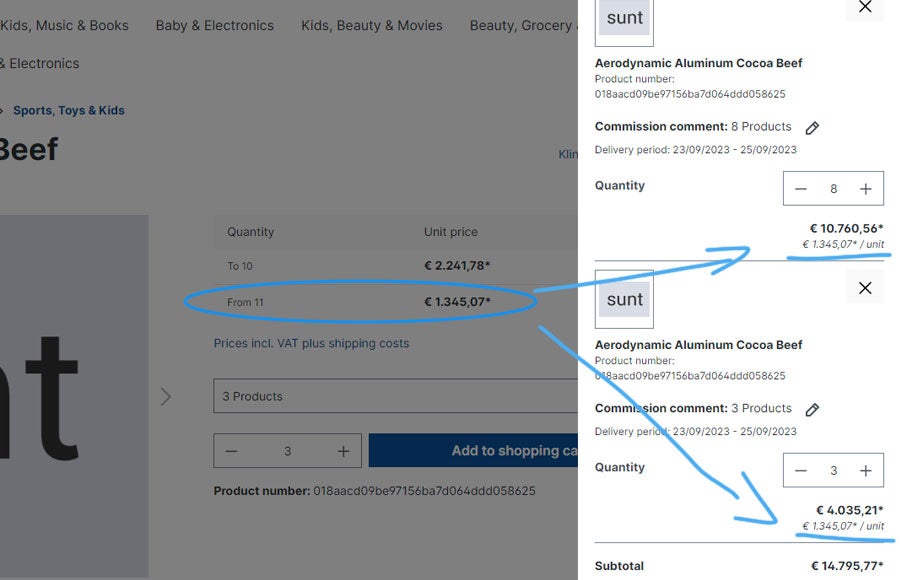Increase quantity of the 3-unit cart item
Image resolution: width=900 pixels, height=580 pixels.
[866, 471]
